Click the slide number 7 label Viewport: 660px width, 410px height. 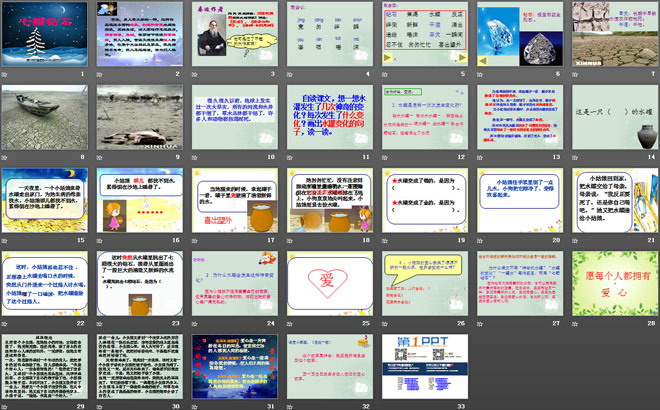[x=653, y=74]
